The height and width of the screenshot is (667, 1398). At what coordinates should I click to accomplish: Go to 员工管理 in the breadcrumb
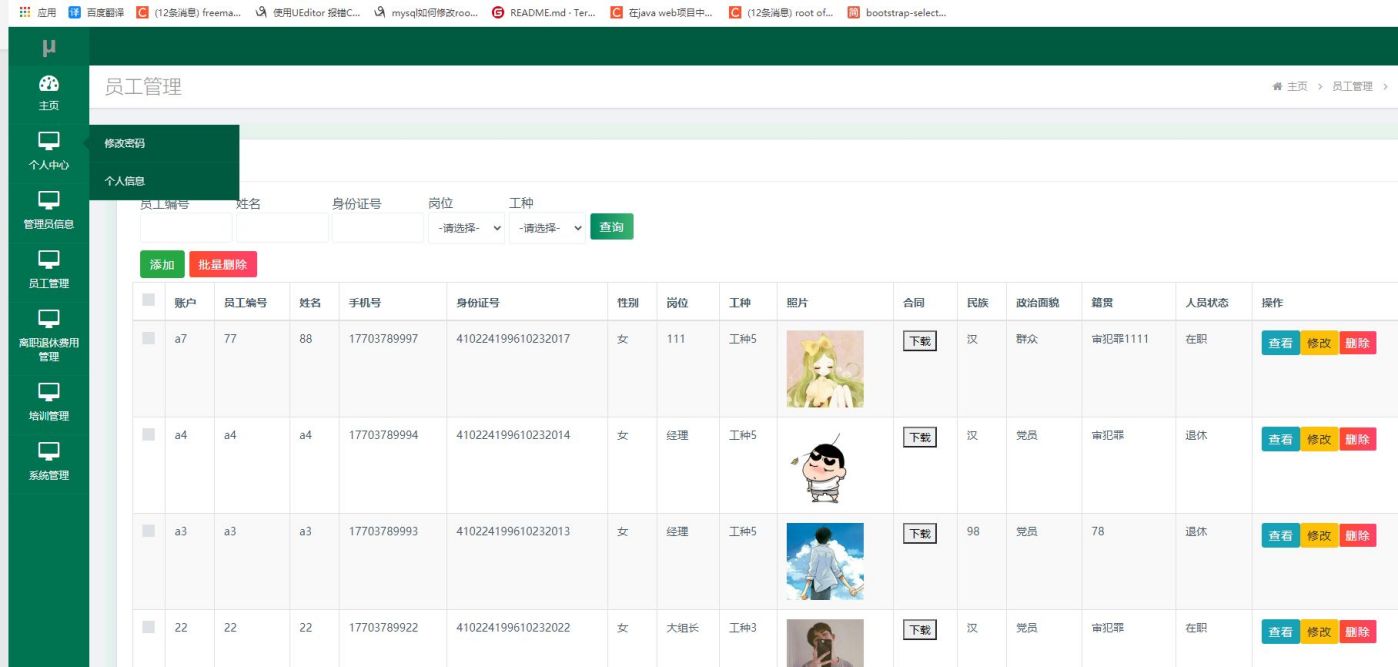point(1352,87)
